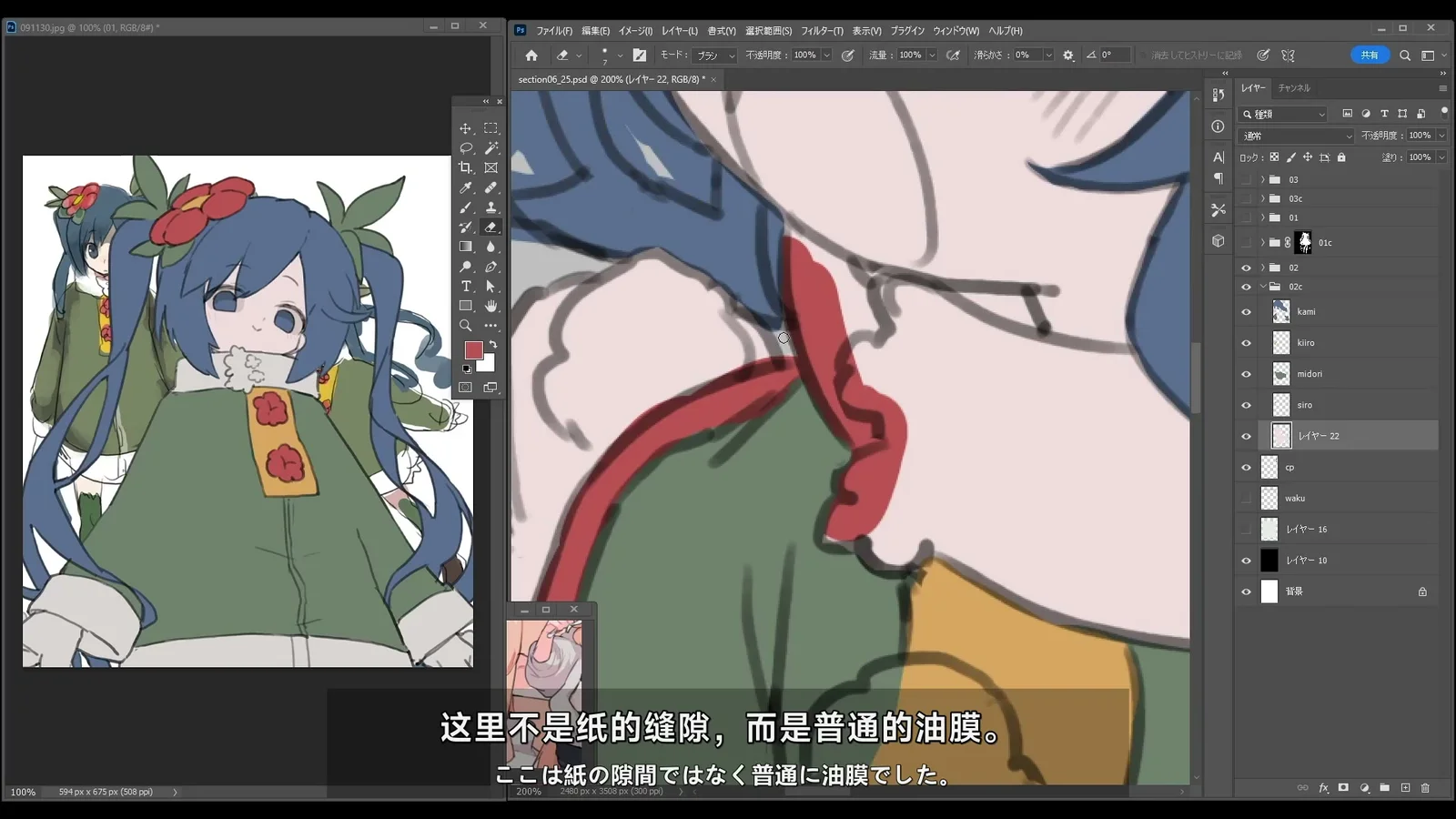Hide the midori layer
The height and width of the screenshot is (819, 1456).
pos(1247,374)
